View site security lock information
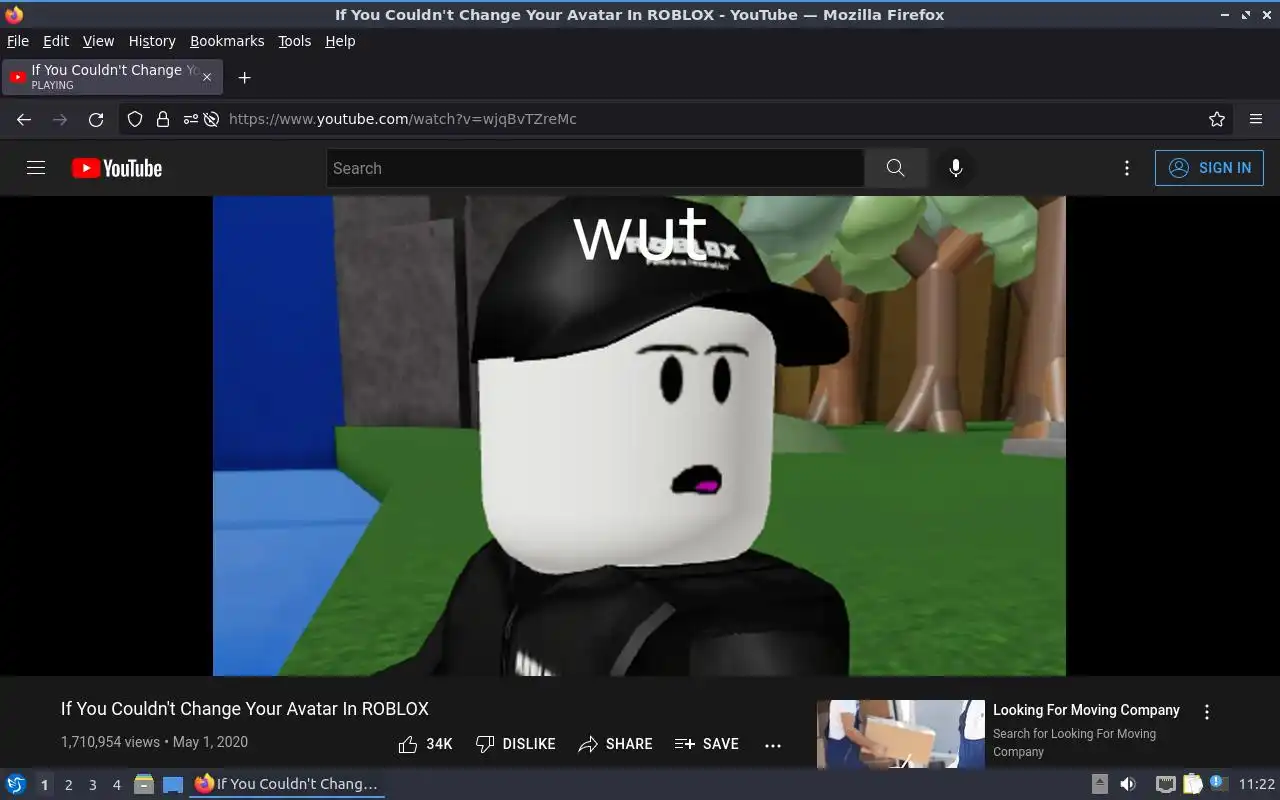 (x=163, y=119)
